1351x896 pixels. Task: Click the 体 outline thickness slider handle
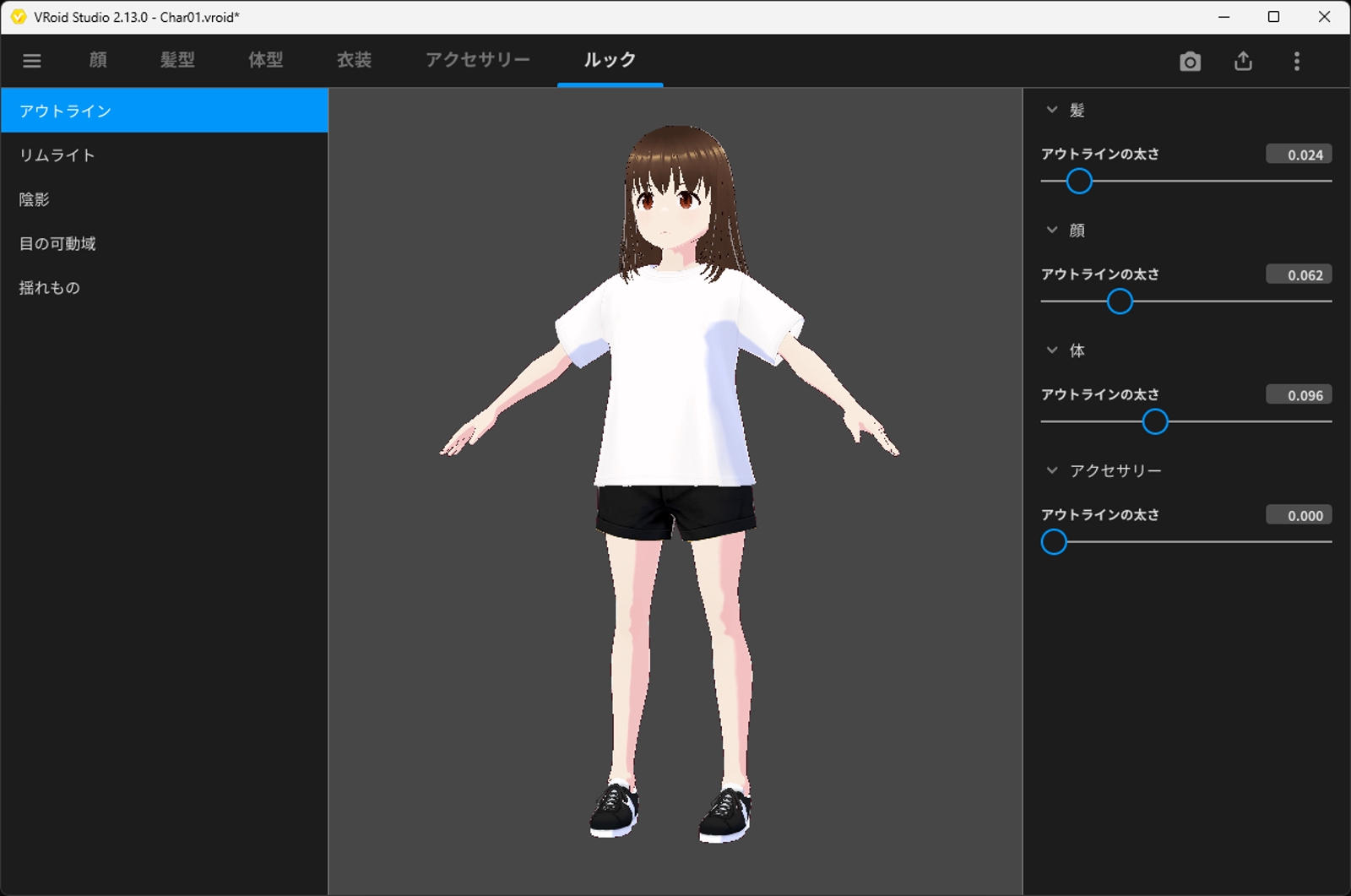1155,421
